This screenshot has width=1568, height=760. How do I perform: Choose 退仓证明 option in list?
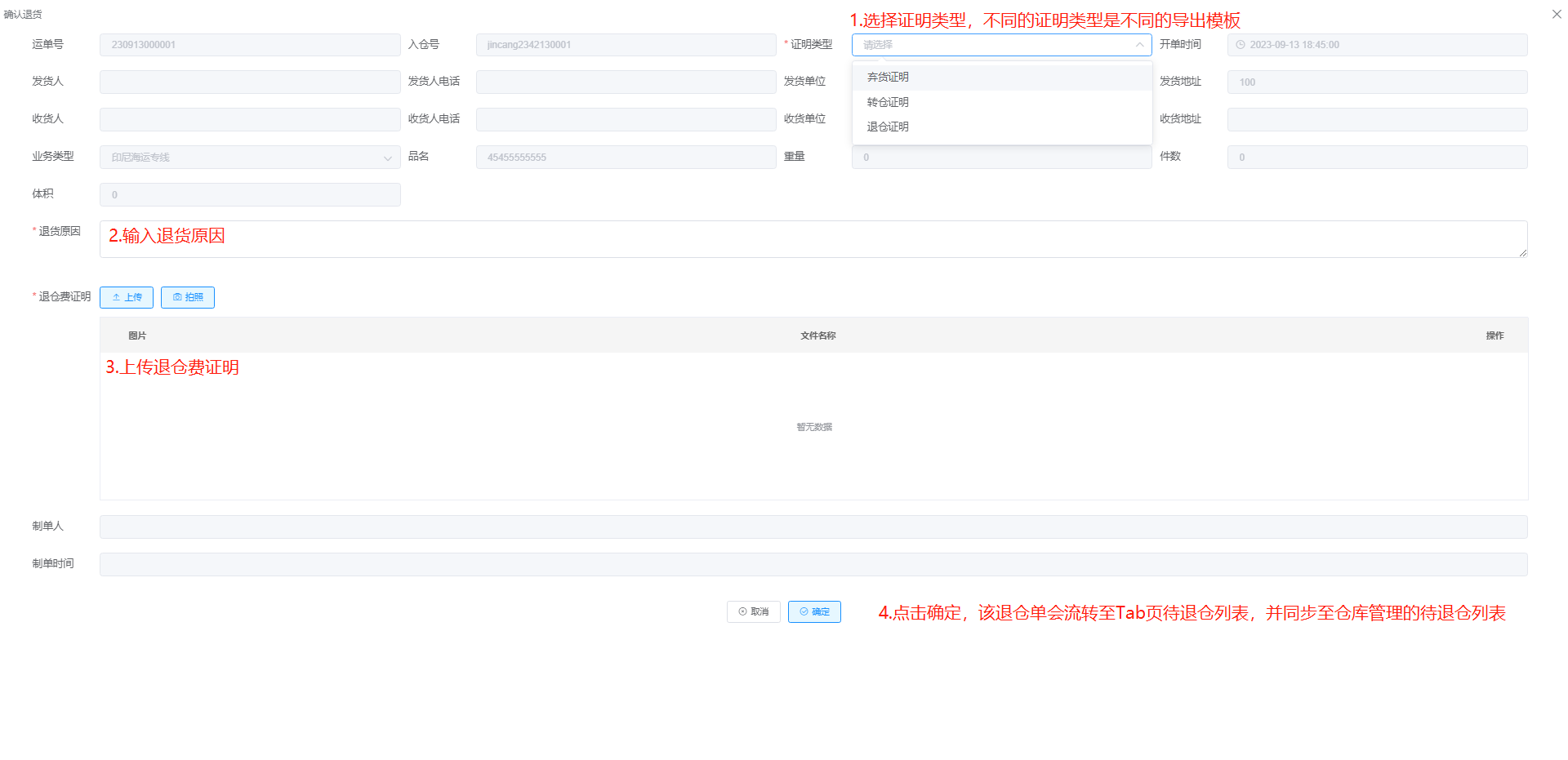click(888, 127)
